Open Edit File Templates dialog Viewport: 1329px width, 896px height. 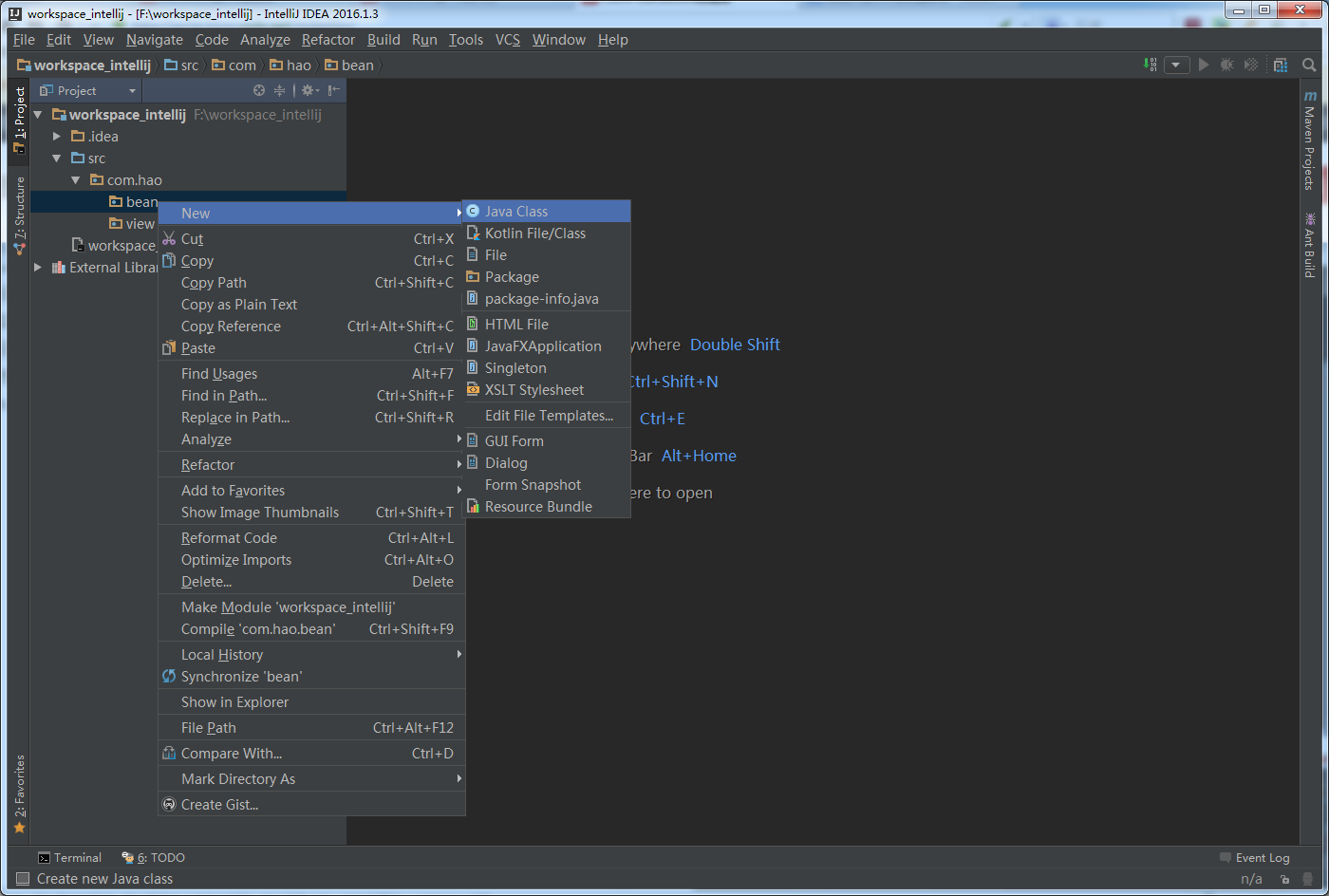547,416
